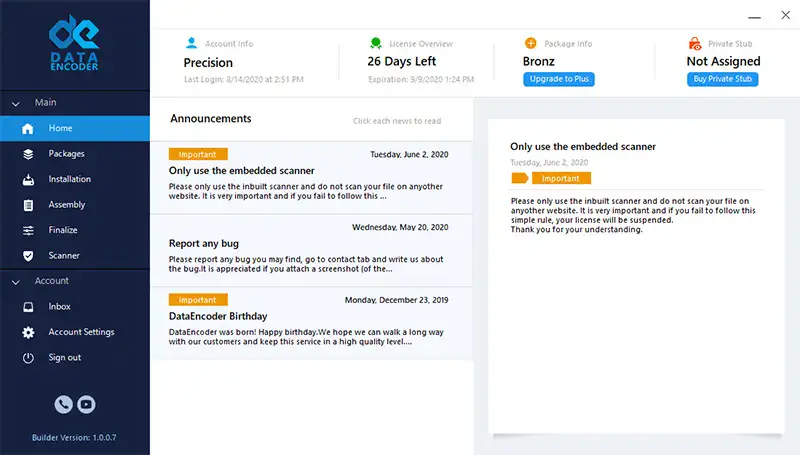Click the Account Settings gear icon
800x455 pixels.
[x=28, y=333]
